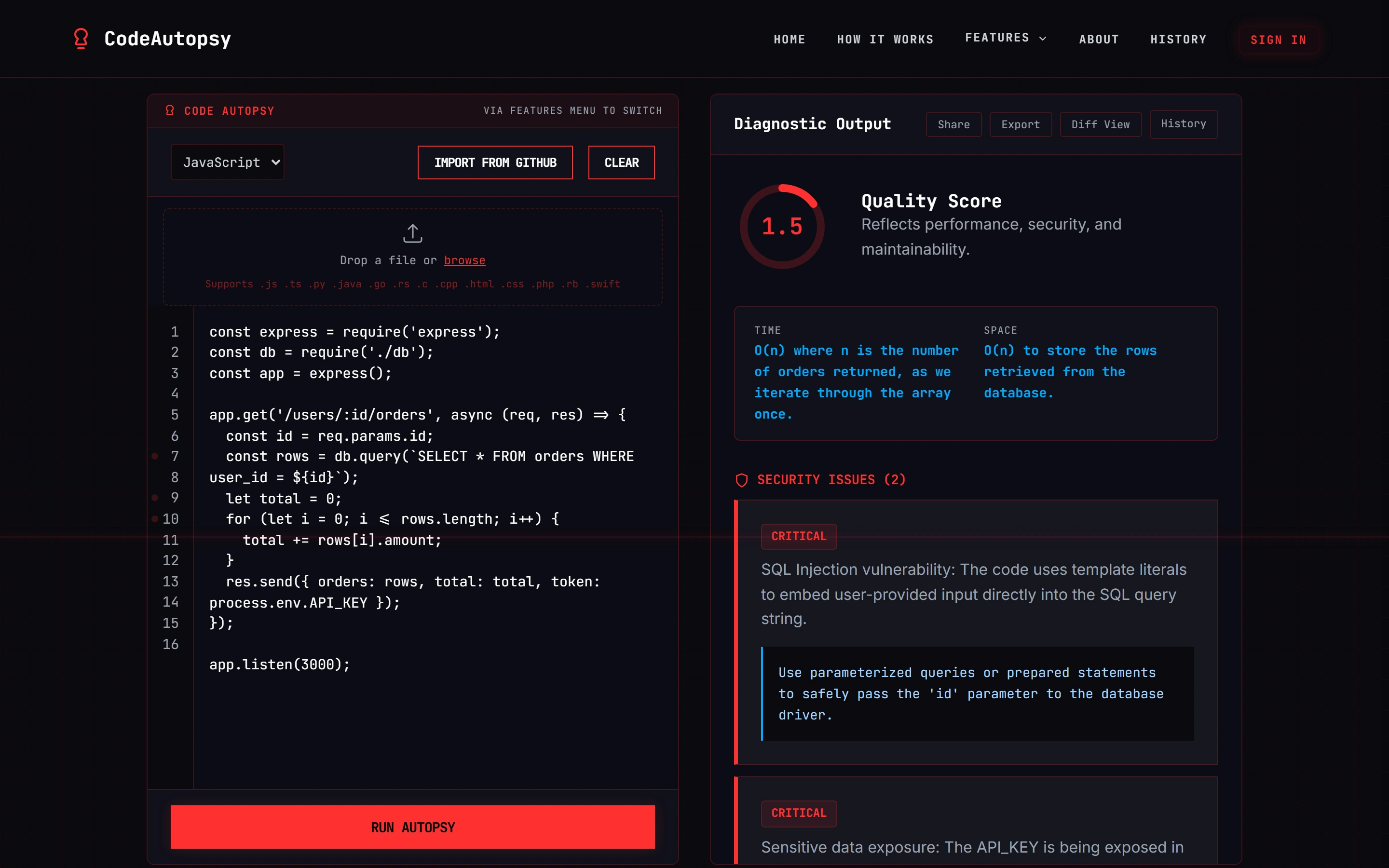This screenshot has width=1389, height=868.
Task: Export the diagnostic output
Action: (1021, 124)
